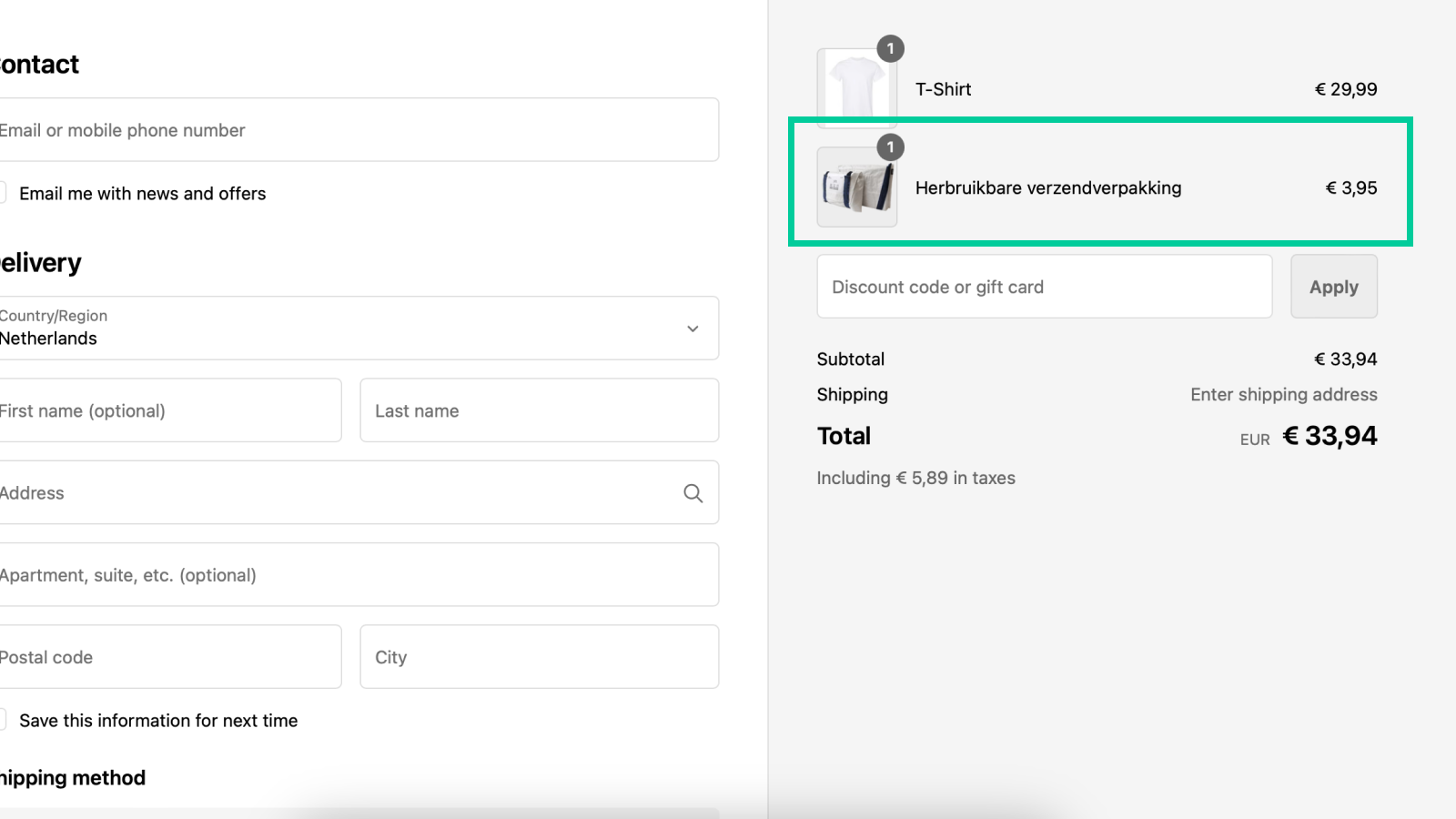Check 'Save this information for next time'
The width and height of the screenshot is (1456, 819).
coord(4,719)
